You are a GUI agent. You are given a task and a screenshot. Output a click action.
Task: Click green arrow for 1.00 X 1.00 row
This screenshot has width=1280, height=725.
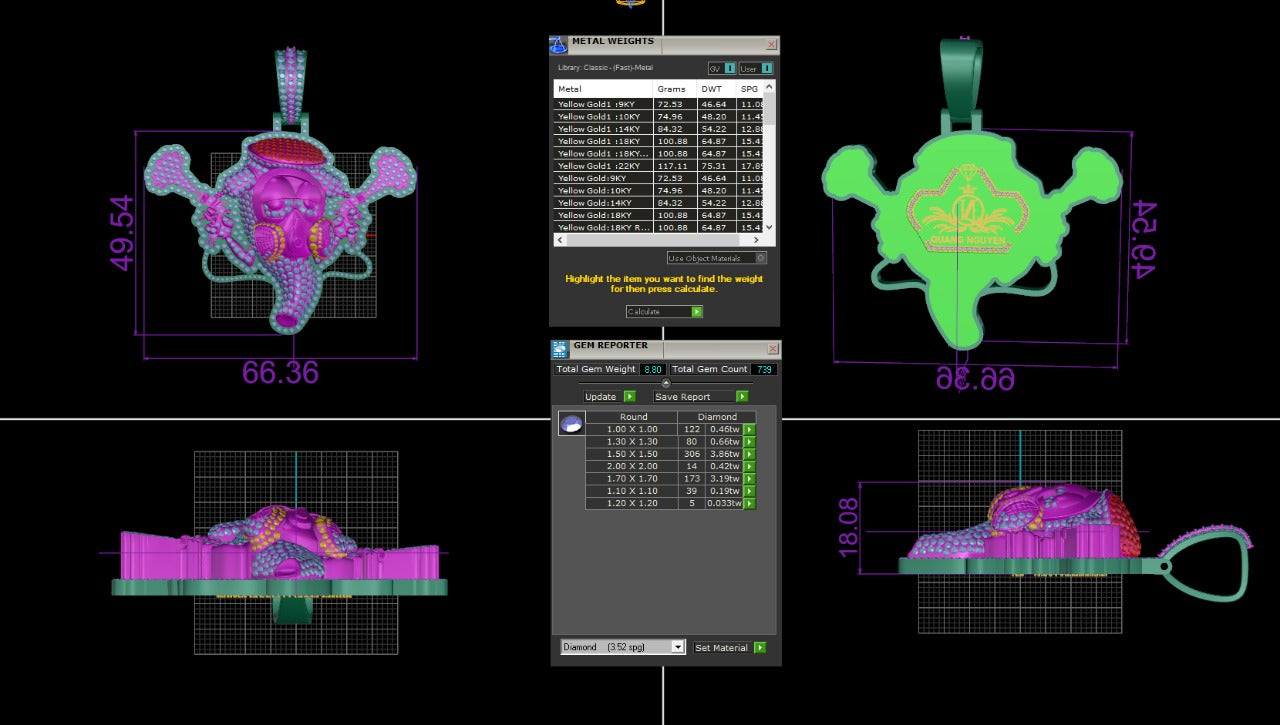point(748,430)
